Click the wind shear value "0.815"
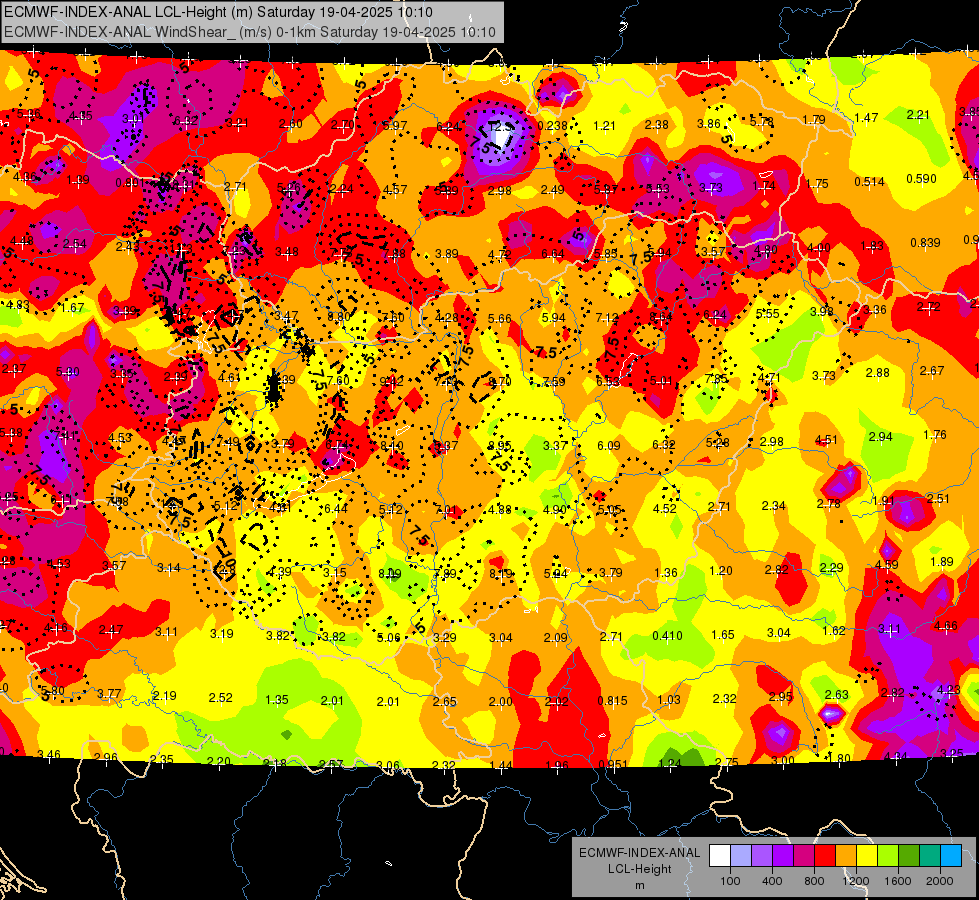The width and height of the screenshot is (979, 900). click(x=612, y=701)
